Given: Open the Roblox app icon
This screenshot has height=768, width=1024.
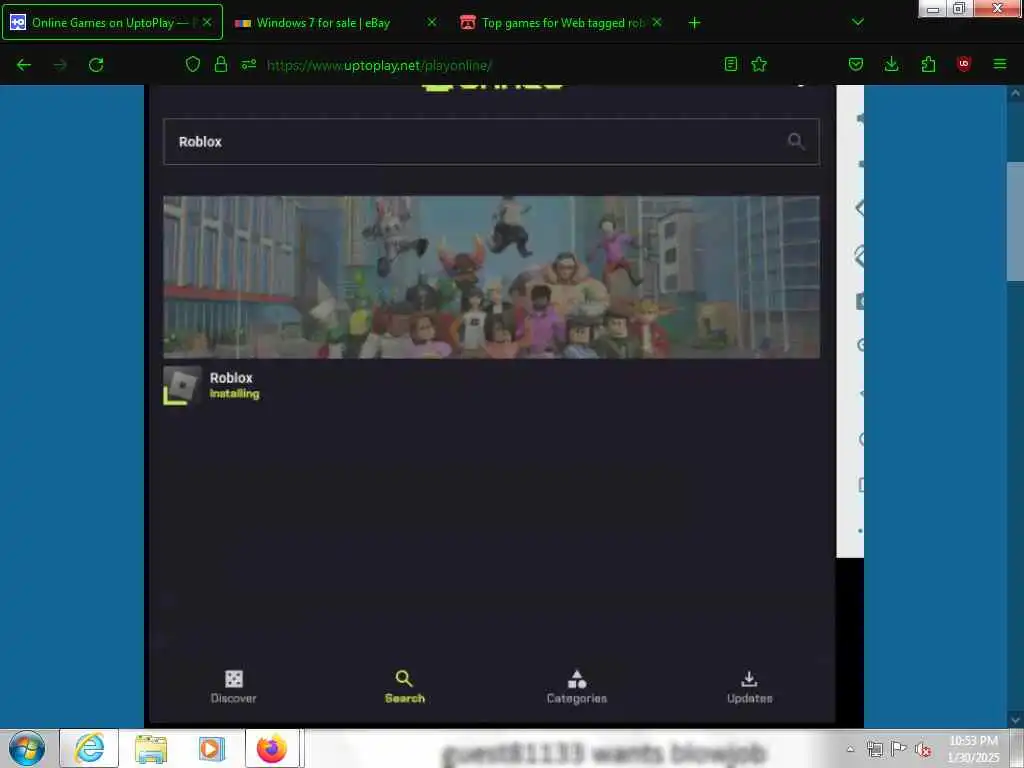Looking at the screenshot, I should [x=182, y=385].
